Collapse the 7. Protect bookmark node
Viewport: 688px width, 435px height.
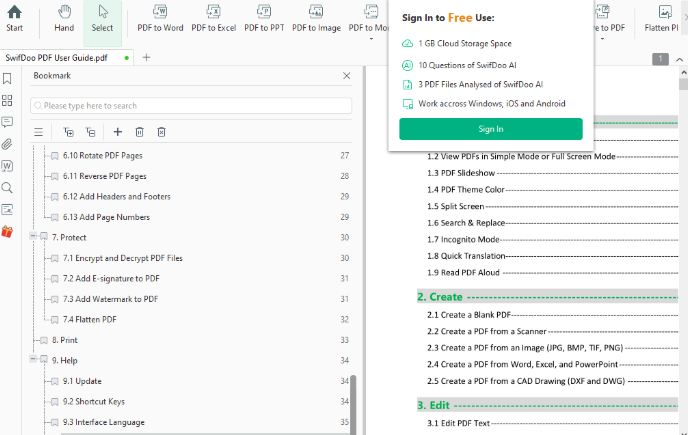(x=33, y=236)
